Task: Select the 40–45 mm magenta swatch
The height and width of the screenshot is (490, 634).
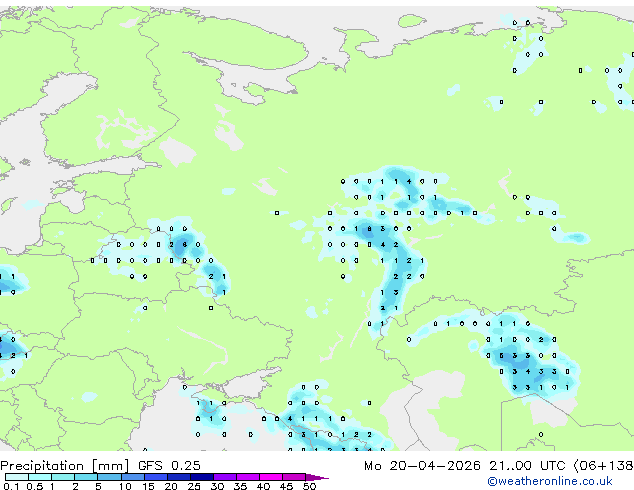Action: (x=271, y=477)
